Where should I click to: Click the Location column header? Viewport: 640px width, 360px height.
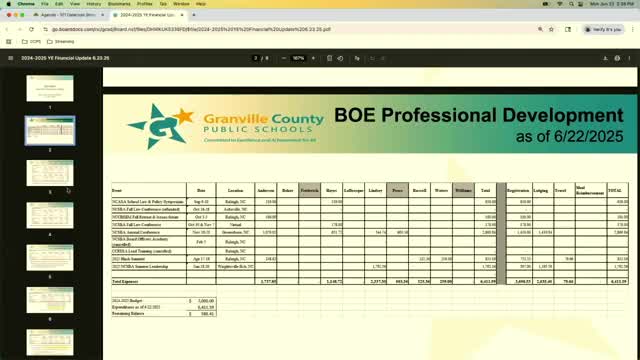(236, 191)
